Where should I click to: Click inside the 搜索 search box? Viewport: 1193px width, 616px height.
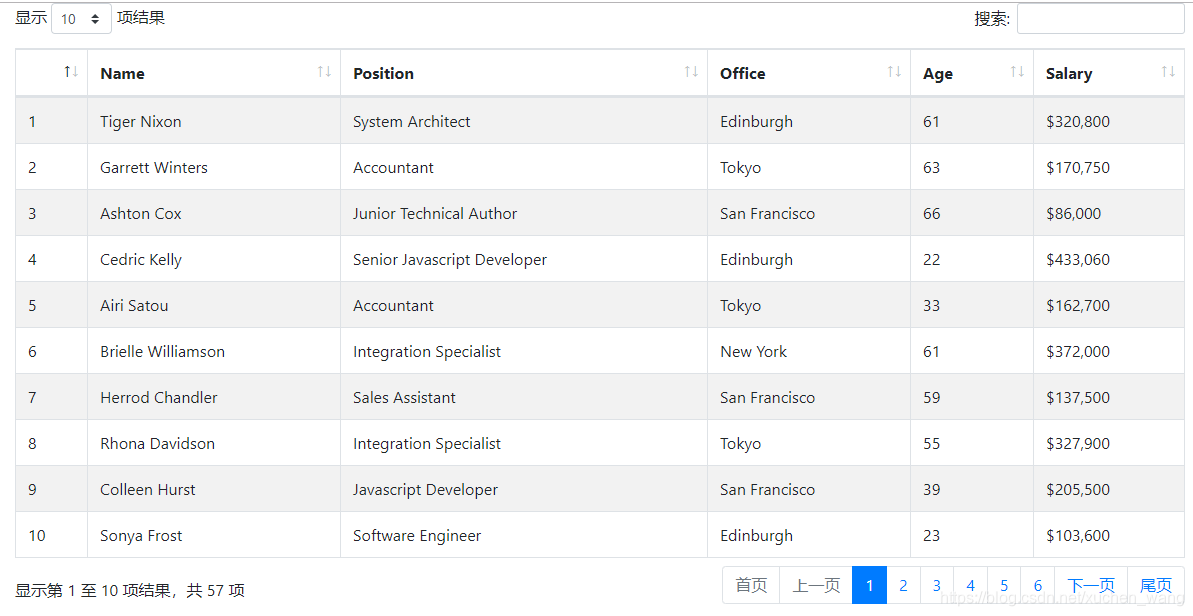tap(1100, 18)
